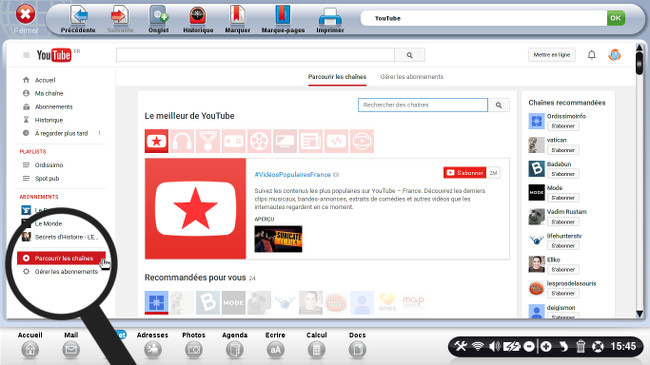Open the Calcul dock icon
This screenshot has width=650, height=365.
pos(316,350)
